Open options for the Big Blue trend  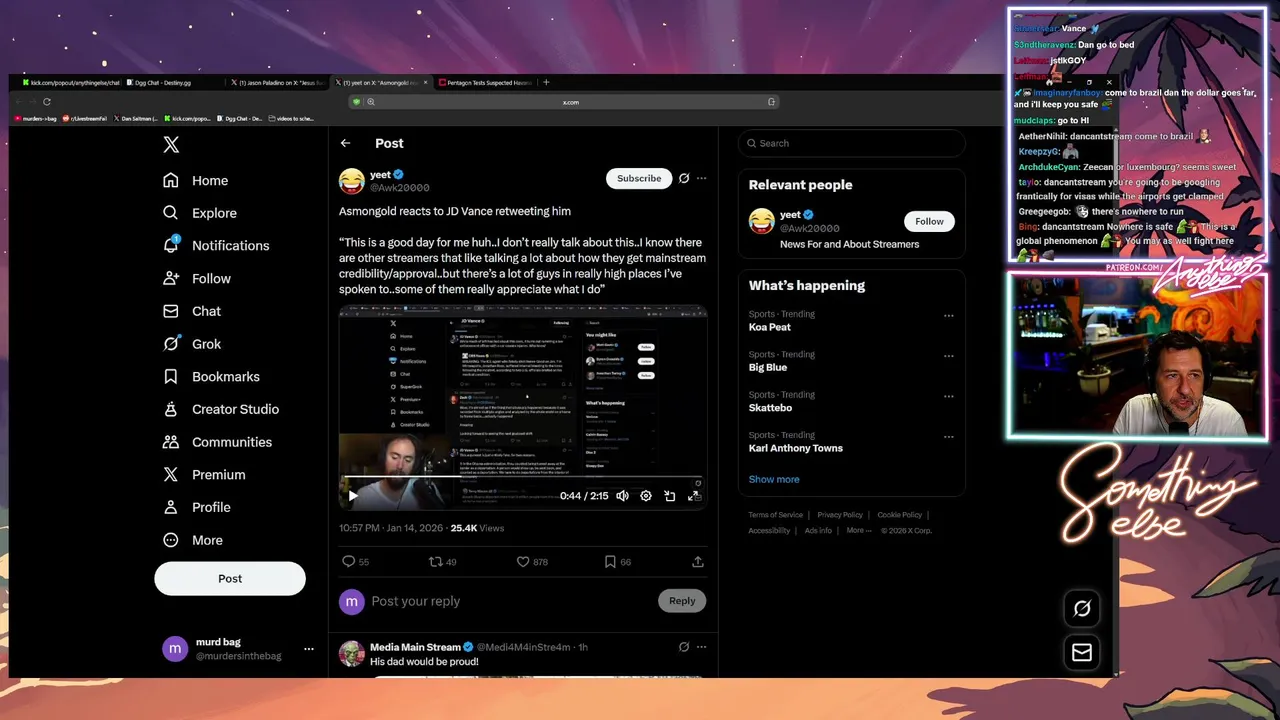(949, 356)
